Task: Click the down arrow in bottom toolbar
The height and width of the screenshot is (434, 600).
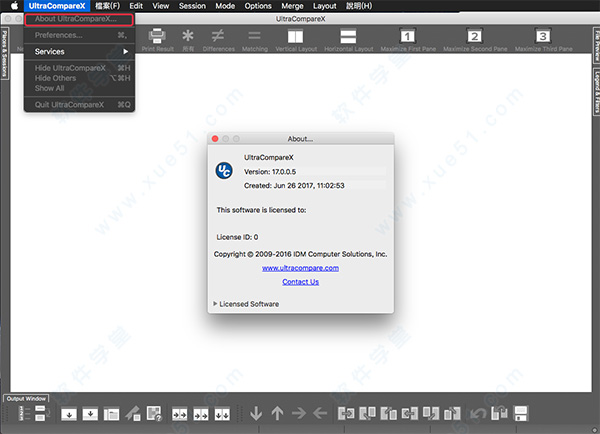Action: pyautogui.click(x=257, y=413)
